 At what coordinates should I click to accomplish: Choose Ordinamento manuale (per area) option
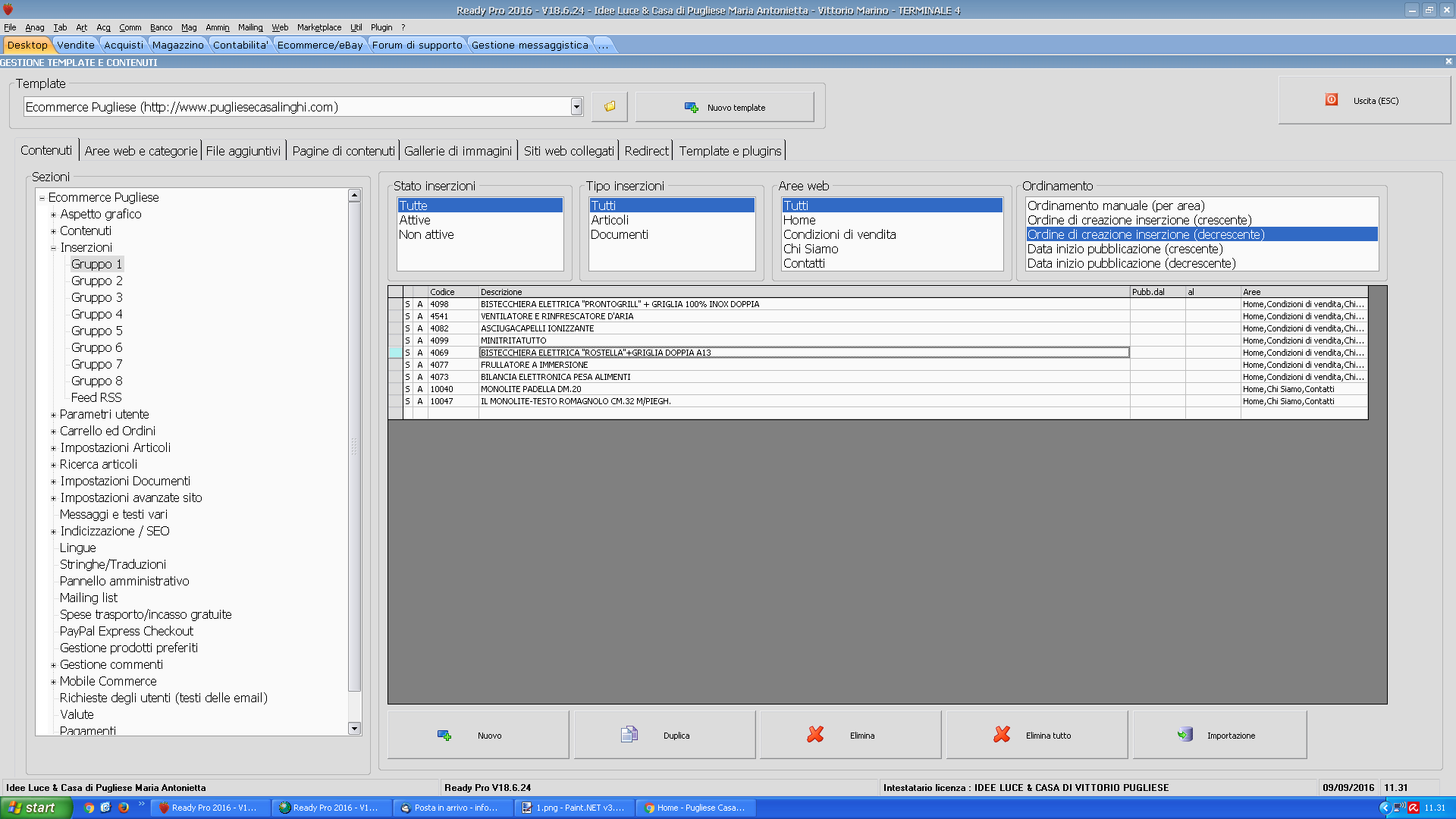1115,206
